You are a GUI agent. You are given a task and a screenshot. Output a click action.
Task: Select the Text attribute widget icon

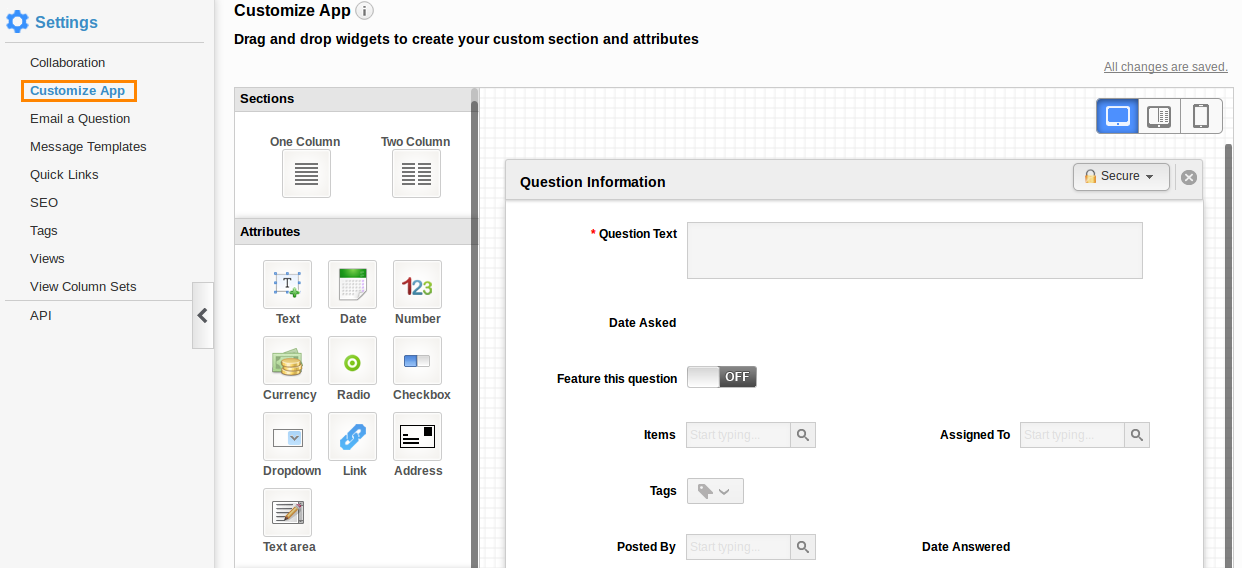pos(287,285)
